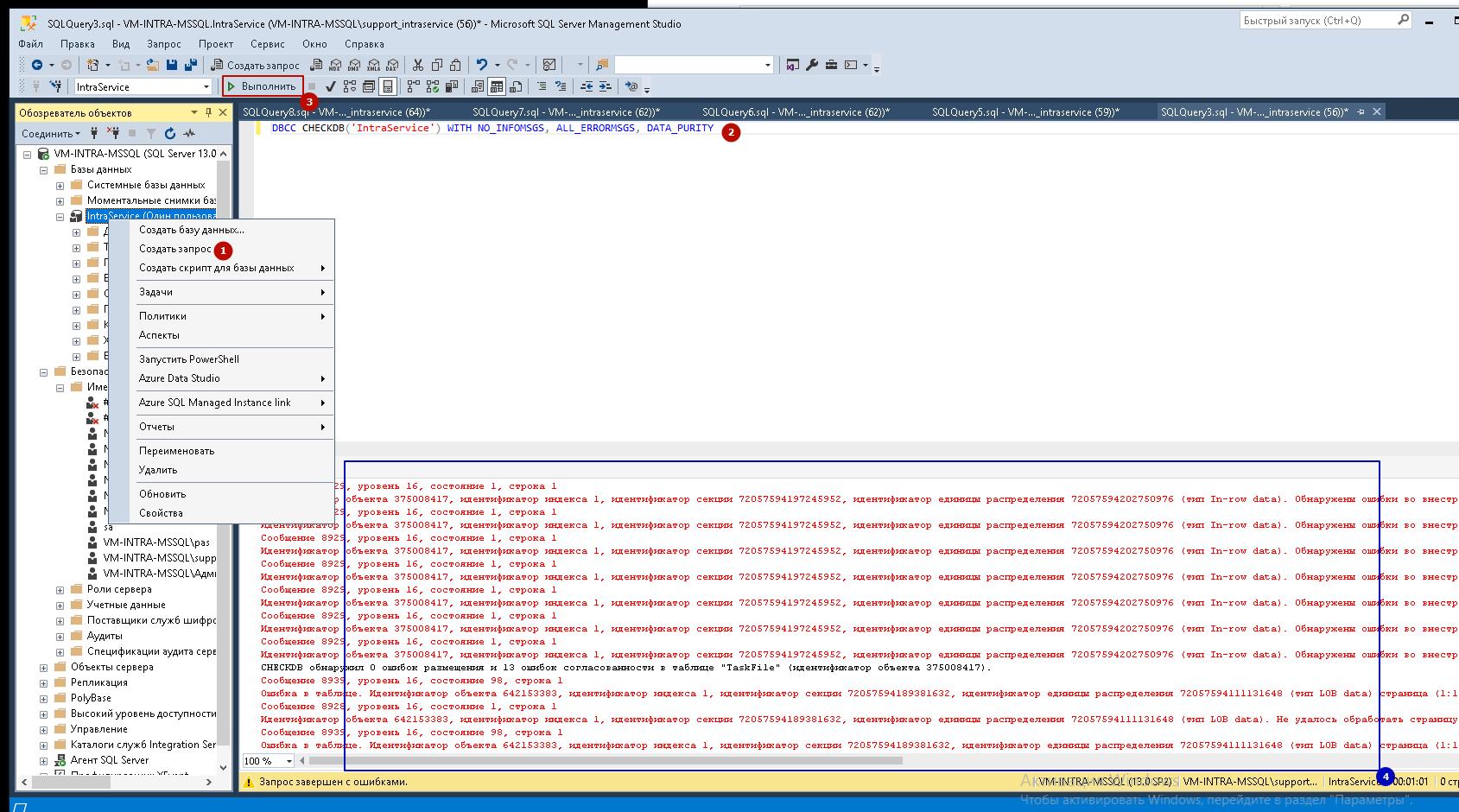Click the Parse query checkmark icon

(x=330, y=86)
